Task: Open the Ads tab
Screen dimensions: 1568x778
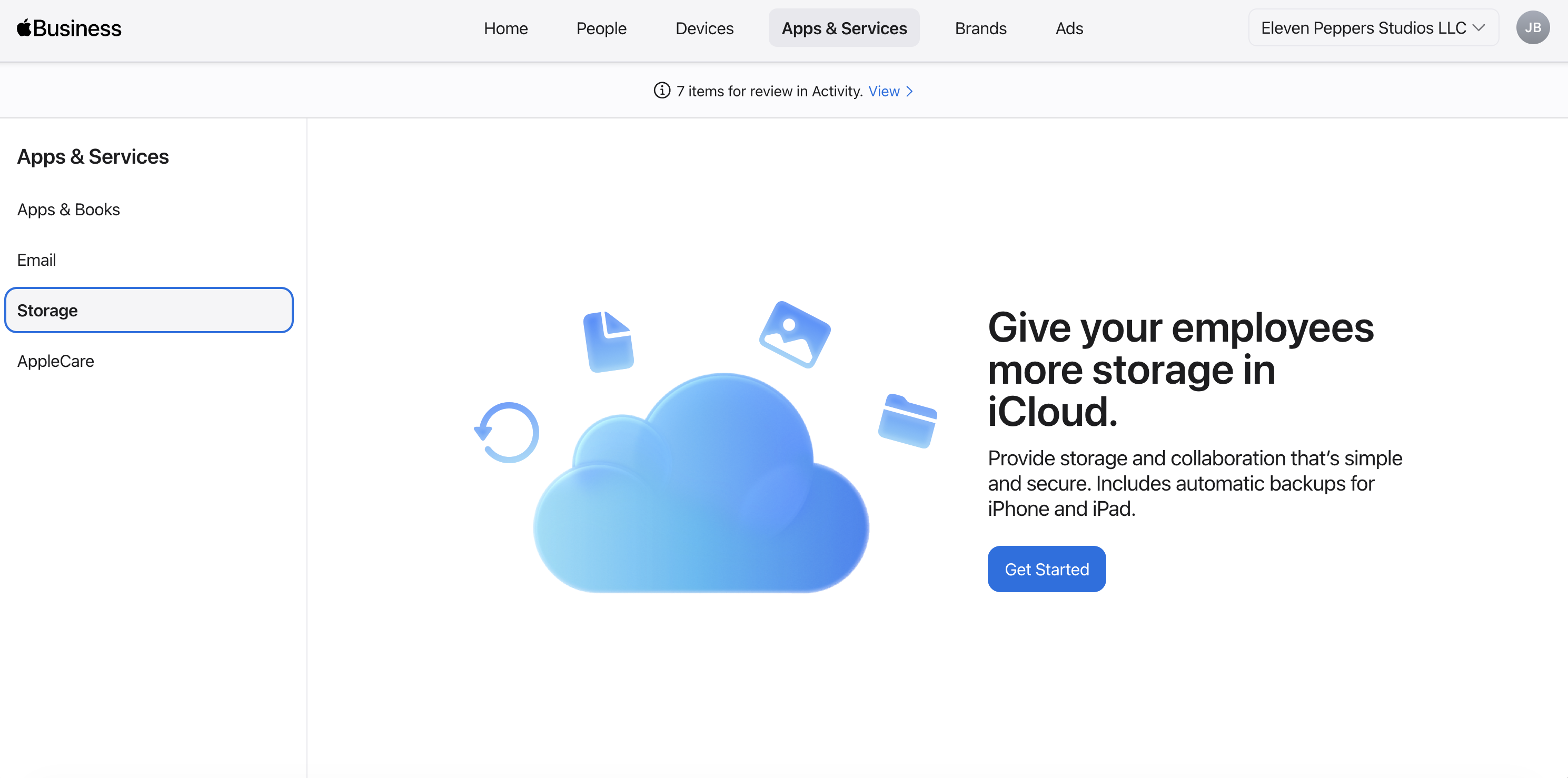Action: coord(1069,28)
